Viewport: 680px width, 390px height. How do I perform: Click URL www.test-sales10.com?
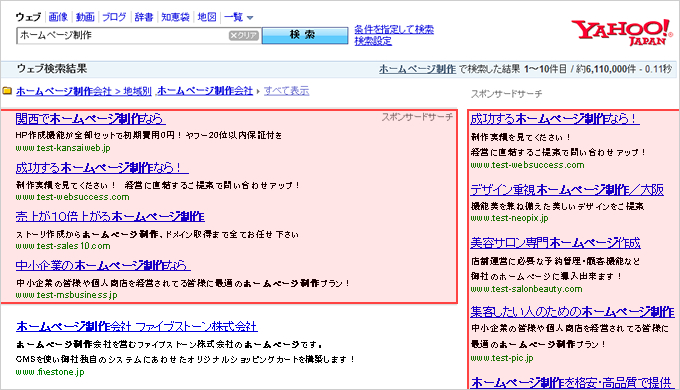pyautogui.click(x=63, y=246)
